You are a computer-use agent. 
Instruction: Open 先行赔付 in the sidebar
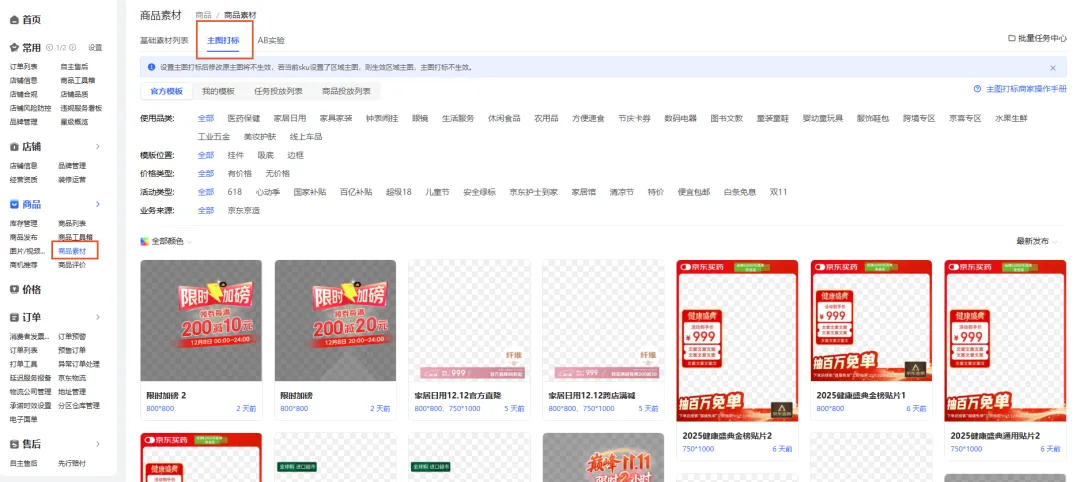pos(72,463)
